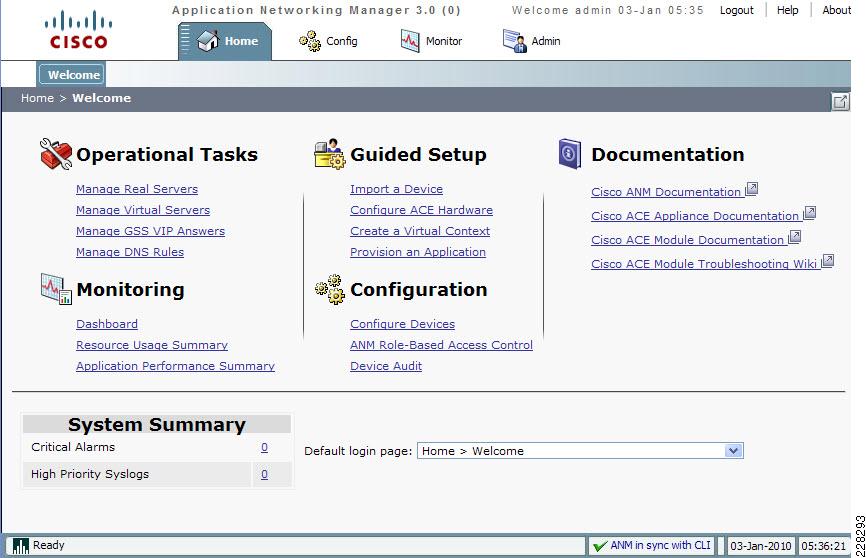Click Welcome admin 03-Jan 05:35 text
The image size is (866, 558).
coord(608,10)
